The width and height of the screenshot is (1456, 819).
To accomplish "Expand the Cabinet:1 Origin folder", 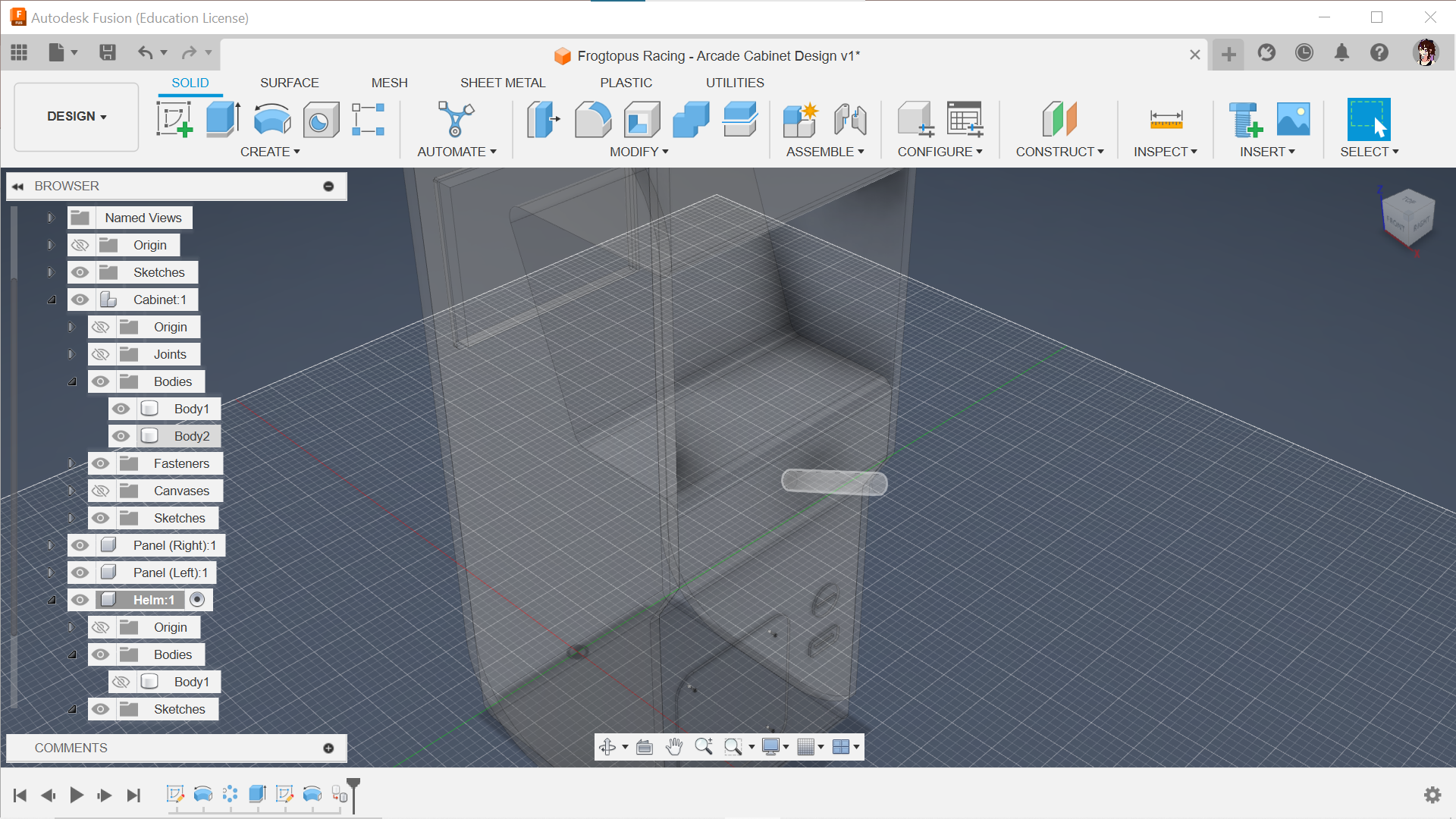I will coord(71,326).
